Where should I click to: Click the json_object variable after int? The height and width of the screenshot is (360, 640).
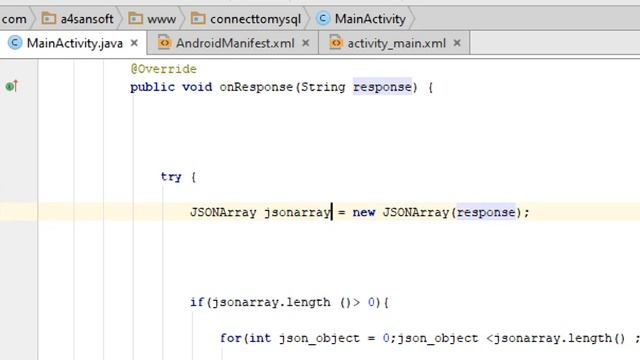(x=319, y=338)
